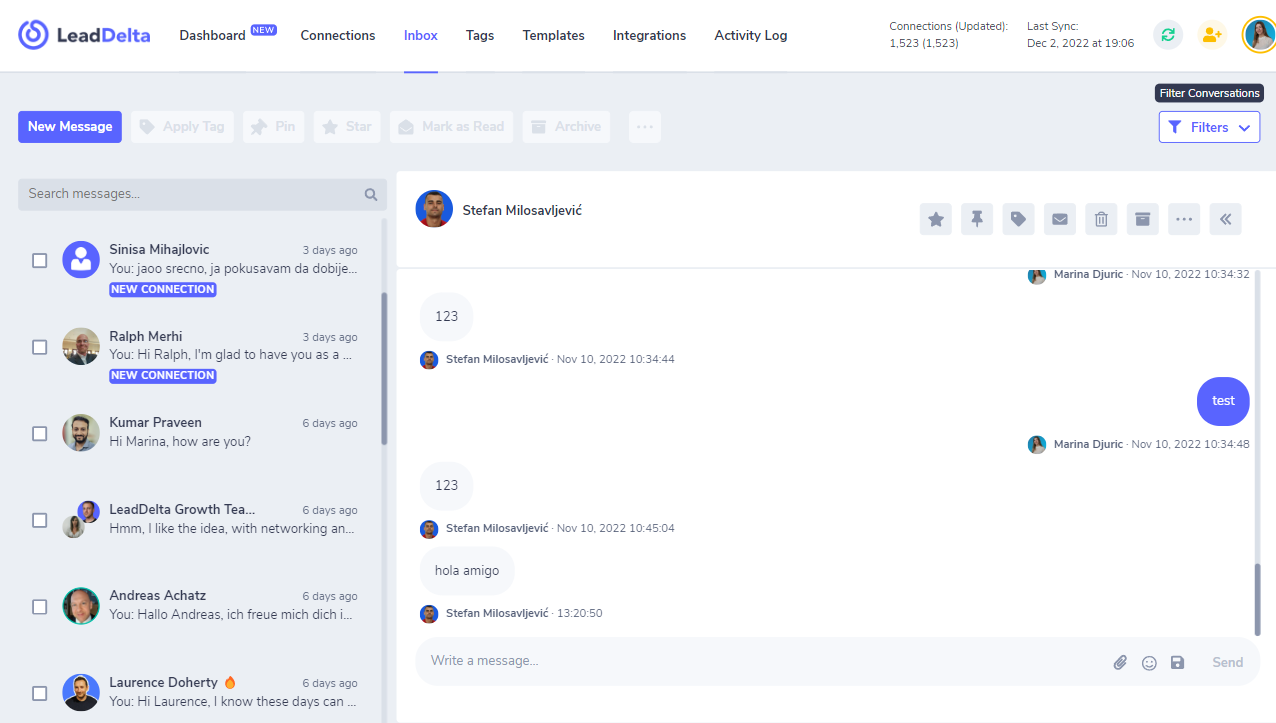Click the toolbar Archive button
Image resolution: width=1276 pixels, height=723 pixels.
point(566,127)
